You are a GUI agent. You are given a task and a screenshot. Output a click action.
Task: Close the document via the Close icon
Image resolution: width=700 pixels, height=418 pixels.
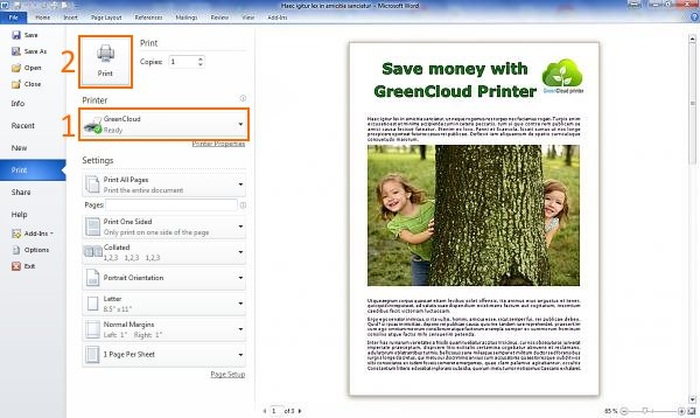(x=16, y=84)
